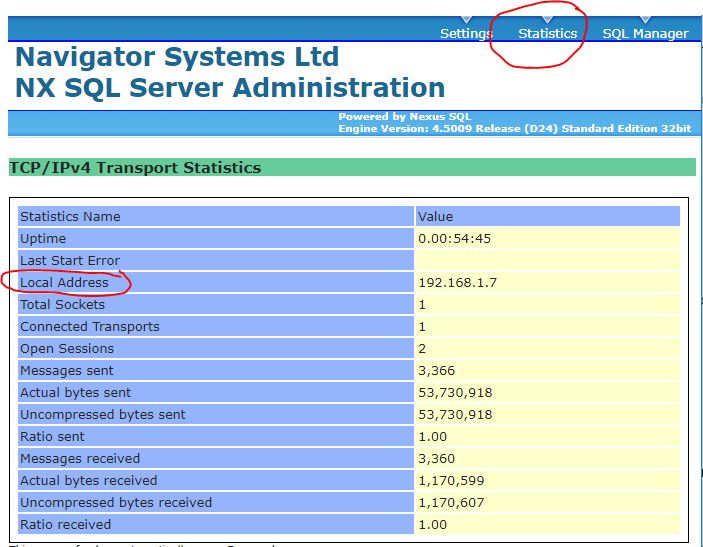Click the Total Sockets label
Image resolution: width=703 pixels, height=547 pixels.
[62, 304]
